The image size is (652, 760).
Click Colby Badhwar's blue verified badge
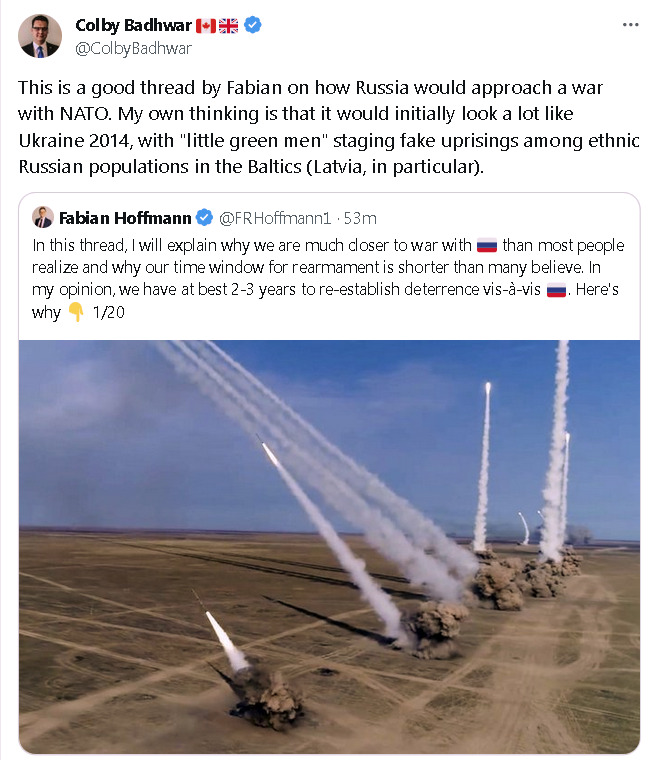[253, 25]
